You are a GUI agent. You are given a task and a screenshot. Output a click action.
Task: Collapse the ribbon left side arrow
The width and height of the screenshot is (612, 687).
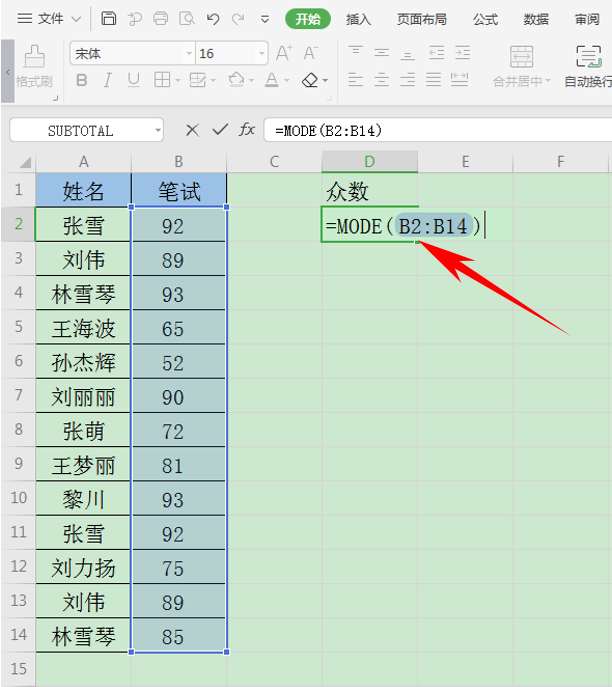pyautogui.click(x=7, y=71)
